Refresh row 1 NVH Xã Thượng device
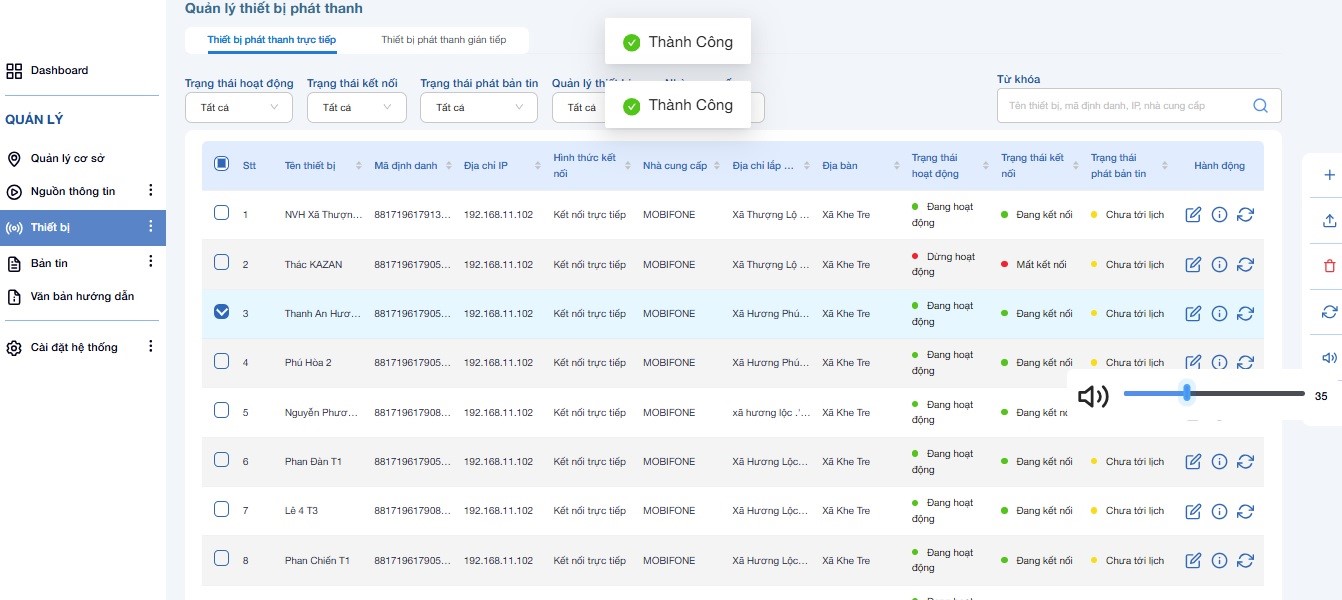Image resolution: width=1342 pixels, height=600 pixels. click(1245, 214)
